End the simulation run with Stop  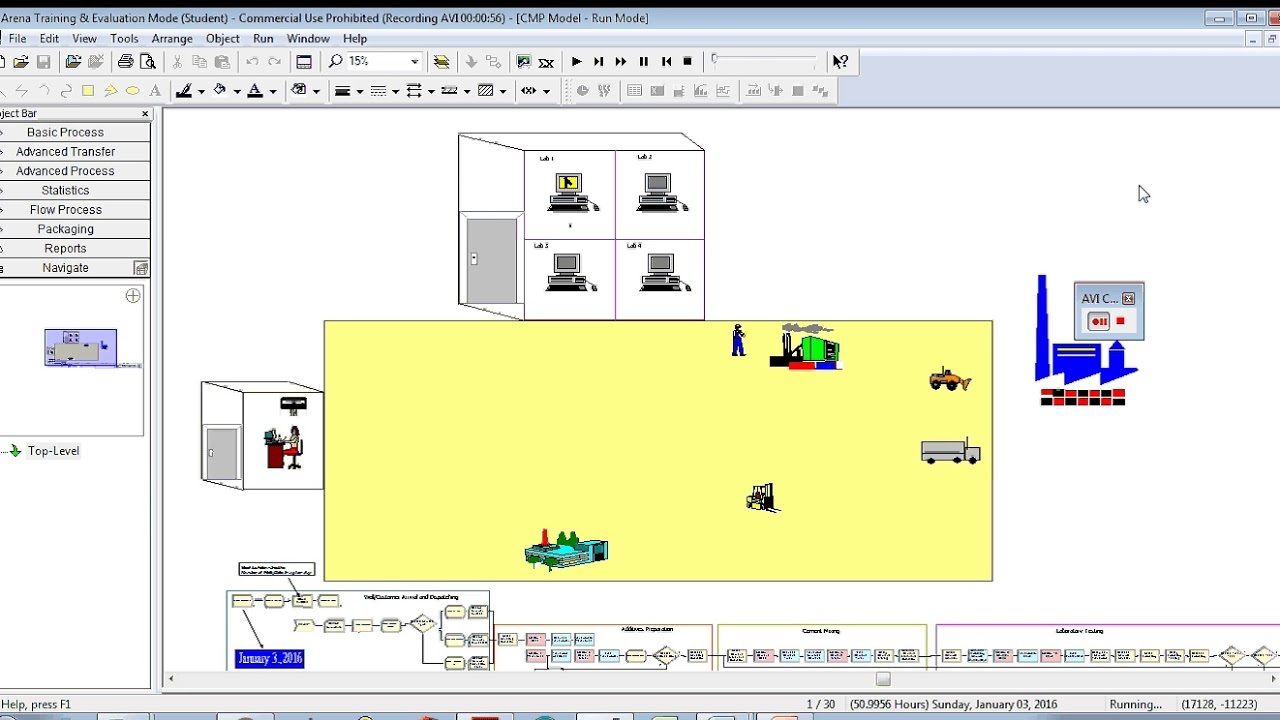tap(688, 62)
